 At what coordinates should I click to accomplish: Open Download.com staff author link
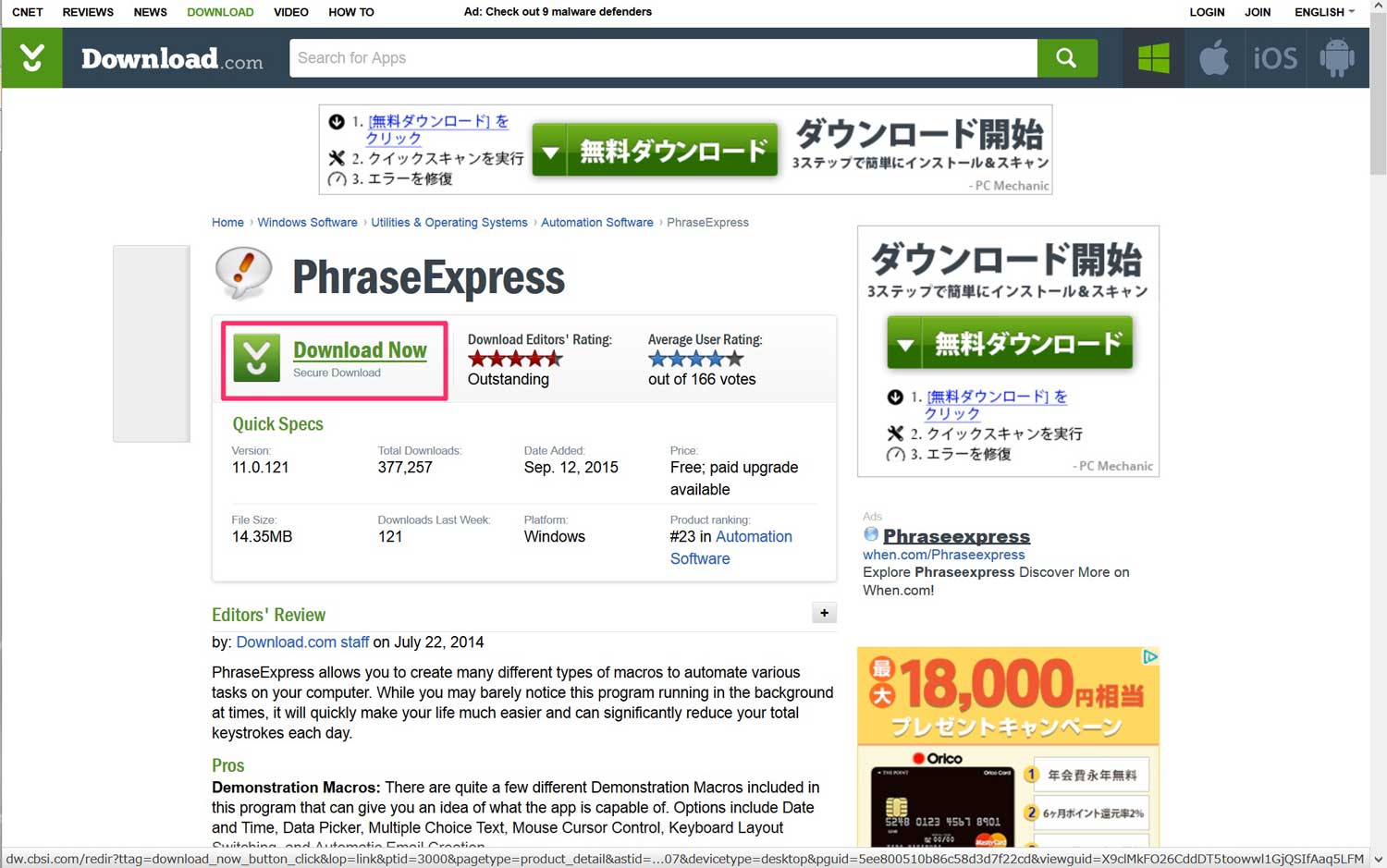[302, 642]
